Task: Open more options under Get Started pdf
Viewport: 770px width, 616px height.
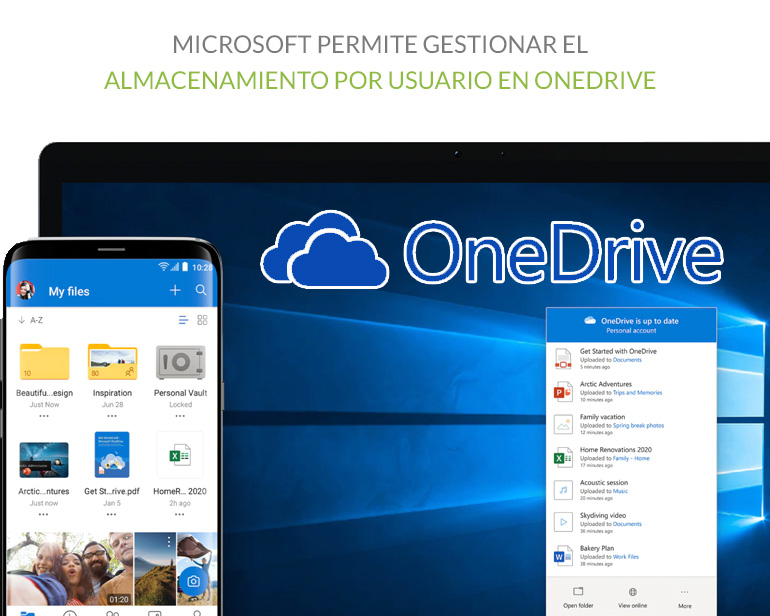Action: coord(111,514)
